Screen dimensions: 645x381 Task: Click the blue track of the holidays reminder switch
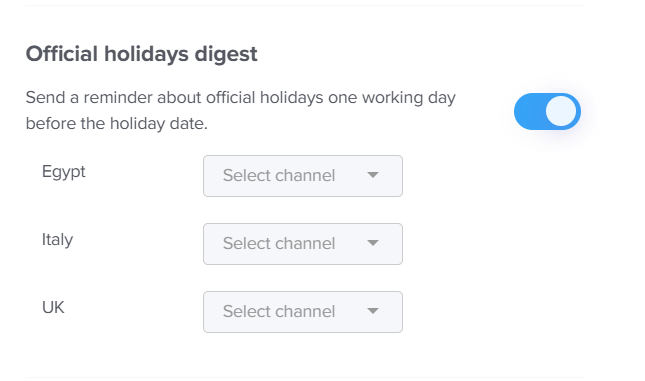529,112
